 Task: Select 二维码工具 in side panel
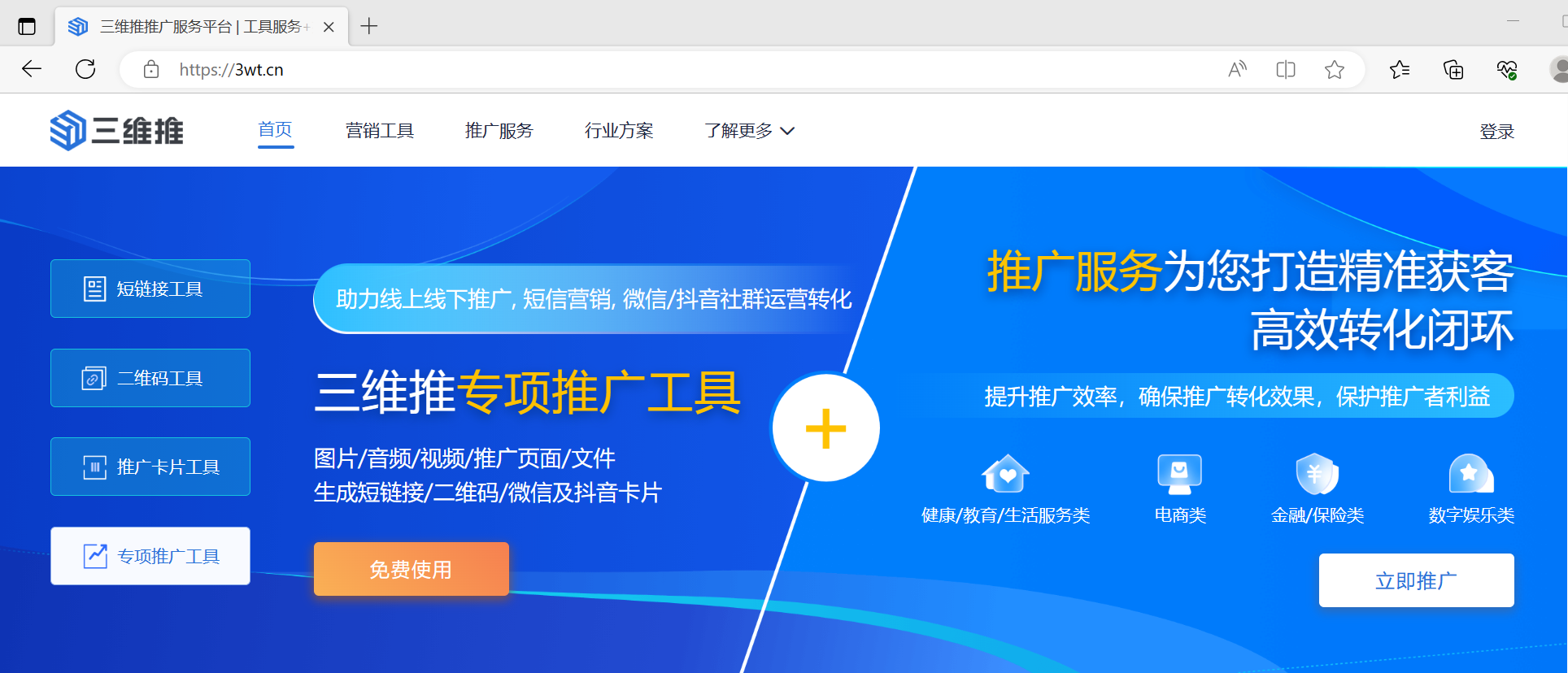[x=150, y=378]
